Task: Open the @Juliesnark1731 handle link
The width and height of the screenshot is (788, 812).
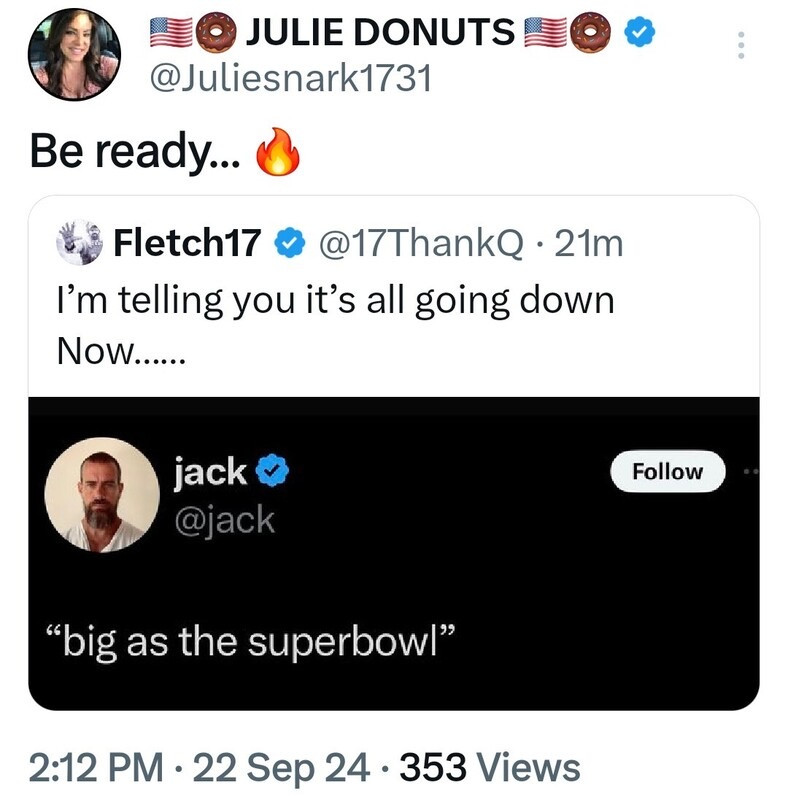Action: pyautogui.click(x=289, y=78)
